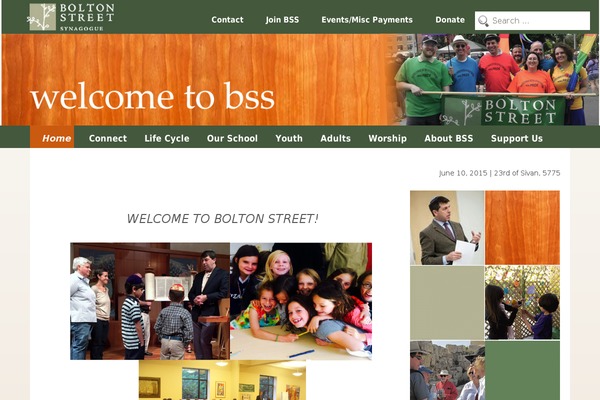Image resolution: width=600 pixels, height=400 pixels.
Task: Click the children at lattice photo
Action: click(522, 302)
